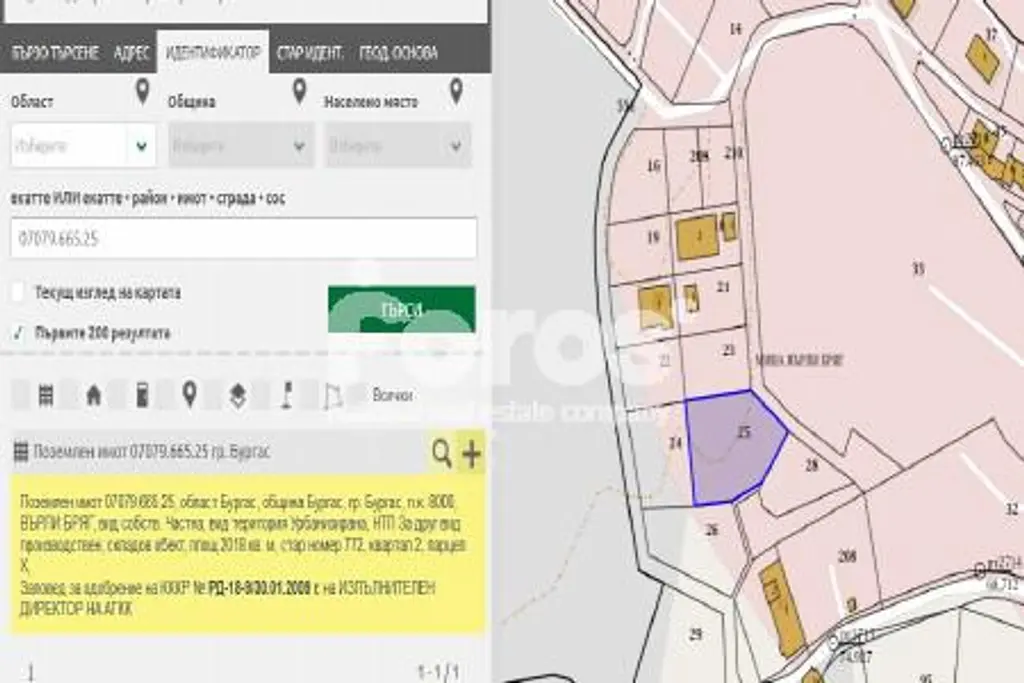Click the 'Всички' filter option
This screenshot has width=1024, height=683.
[x=392, y=395]
